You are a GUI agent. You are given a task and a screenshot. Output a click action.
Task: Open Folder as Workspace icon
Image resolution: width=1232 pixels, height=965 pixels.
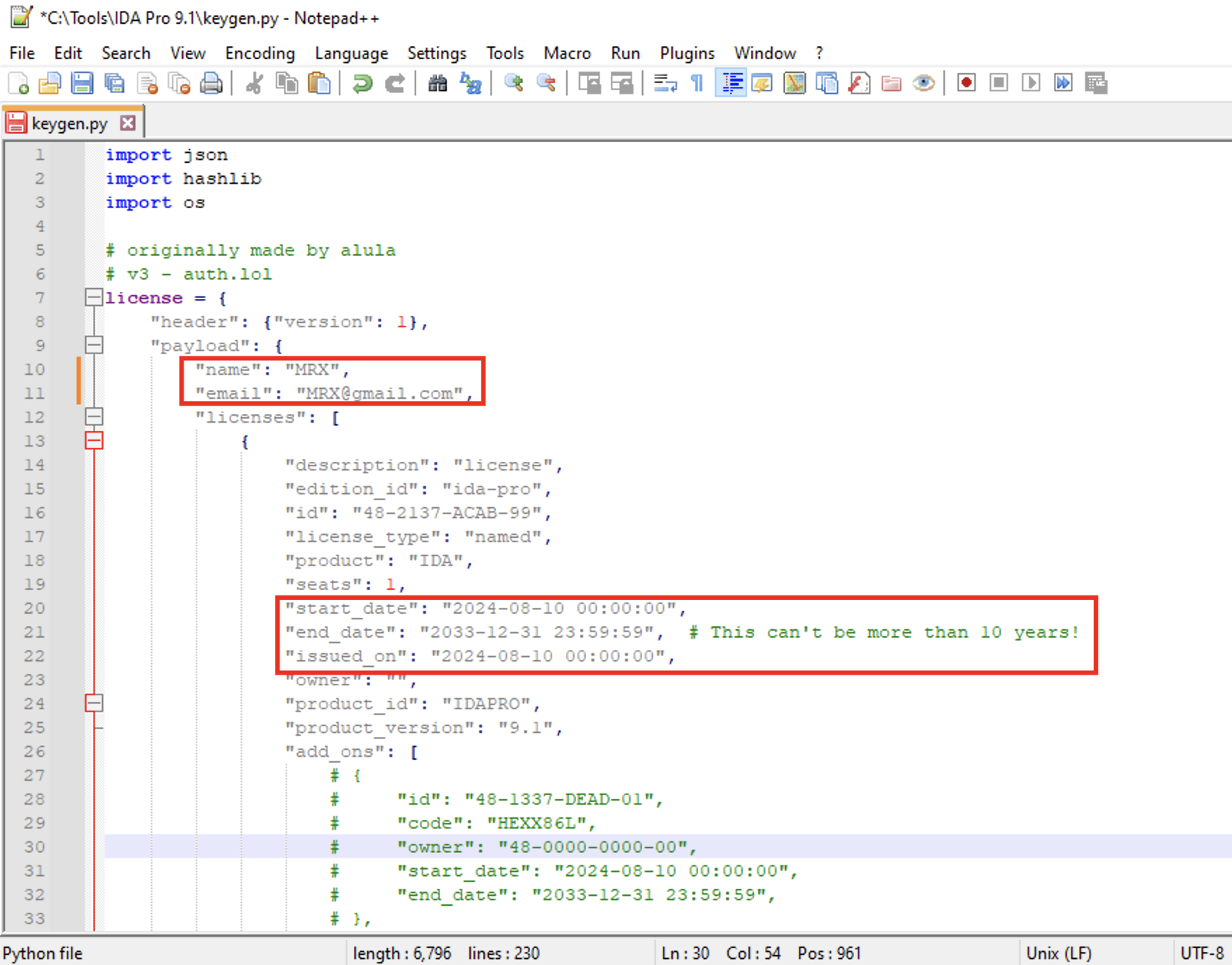click(892, 83)
